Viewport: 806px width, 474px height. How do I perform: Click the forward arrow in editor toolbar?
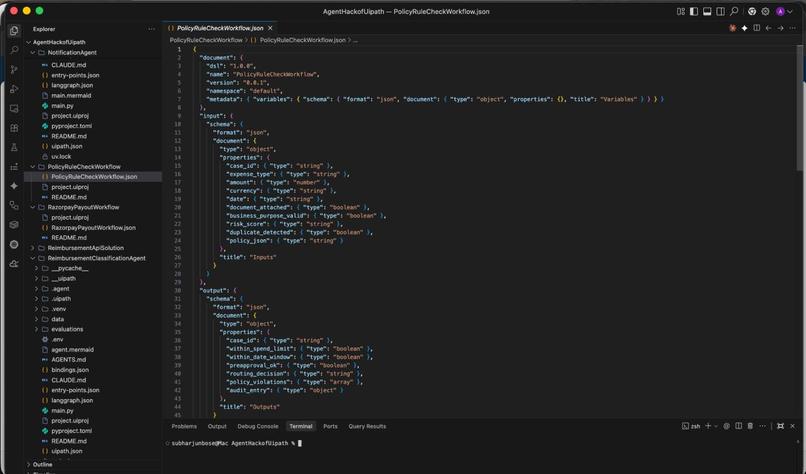point(780,28)
